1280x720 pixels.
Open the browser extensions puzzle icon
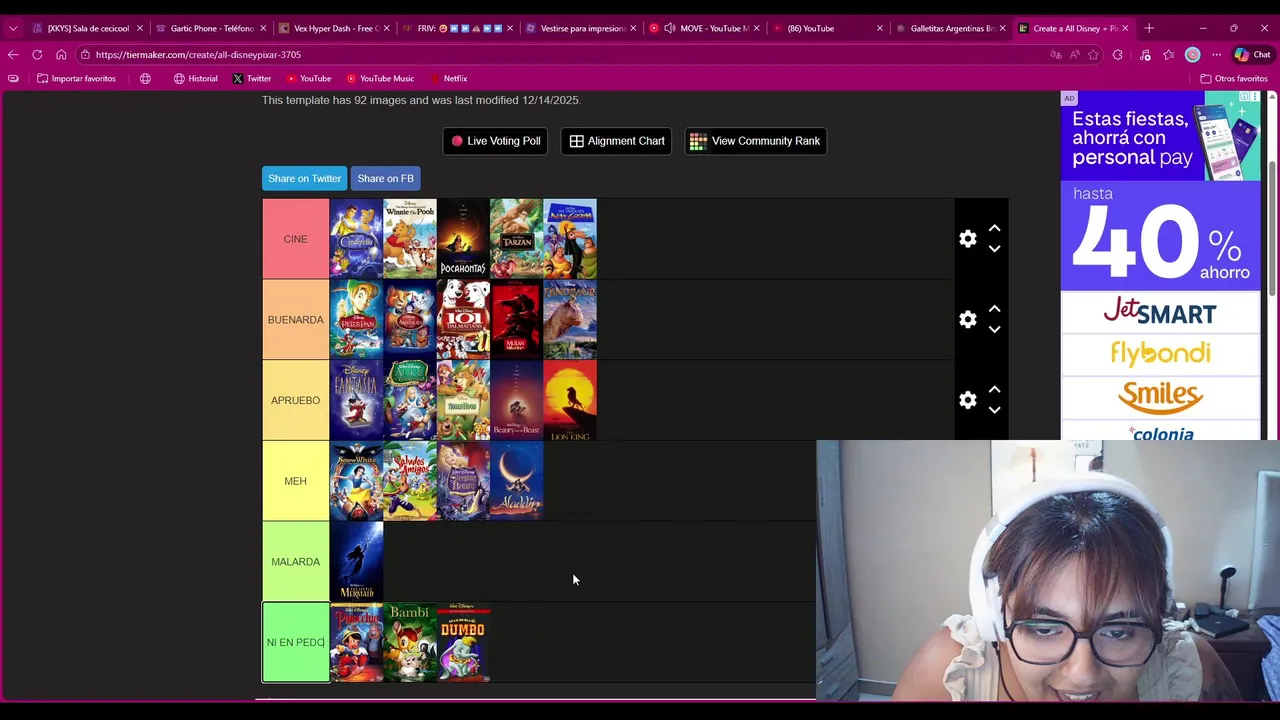click(x=1118, y=55)
